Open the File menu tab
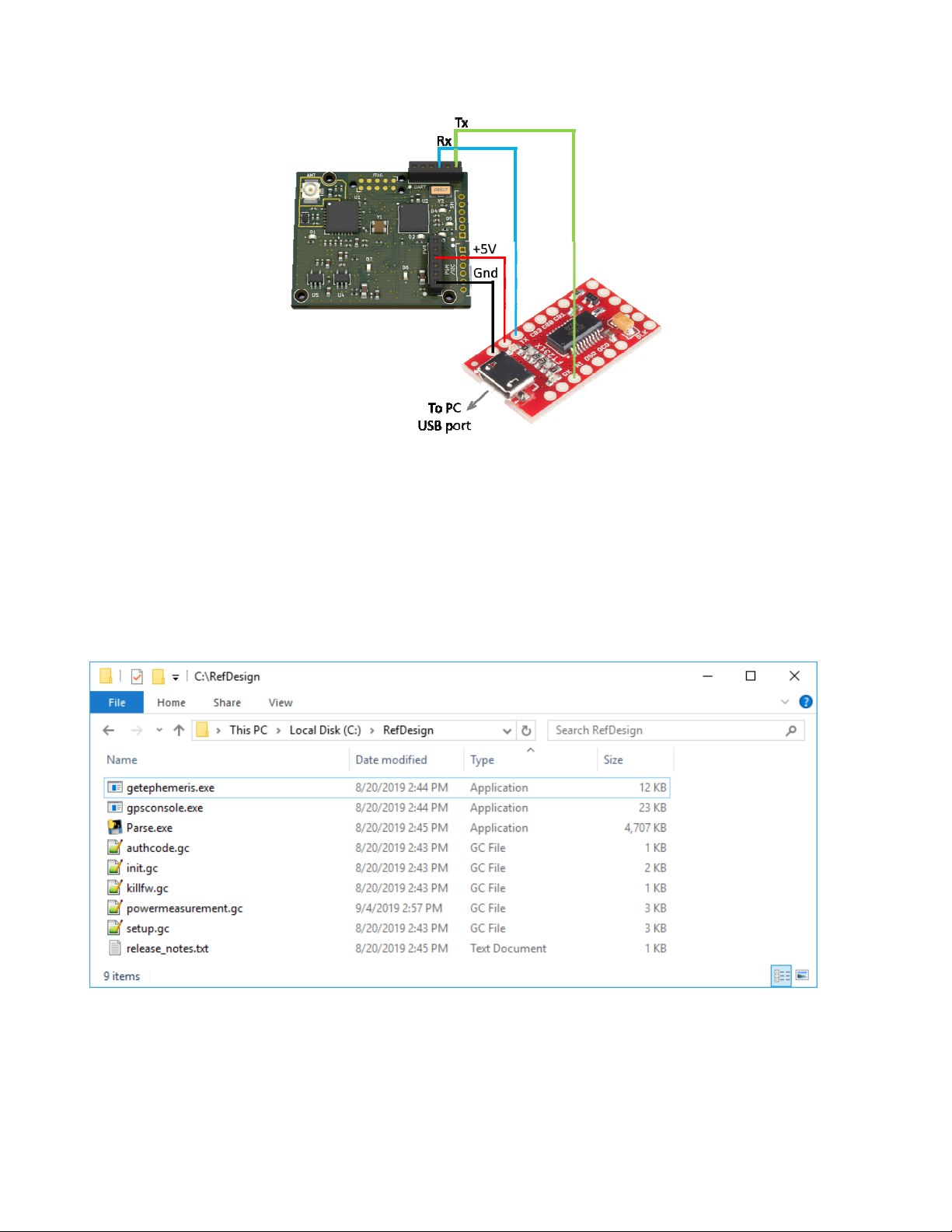This screenshot has width=952, height=1232. (x=117, y=703)
